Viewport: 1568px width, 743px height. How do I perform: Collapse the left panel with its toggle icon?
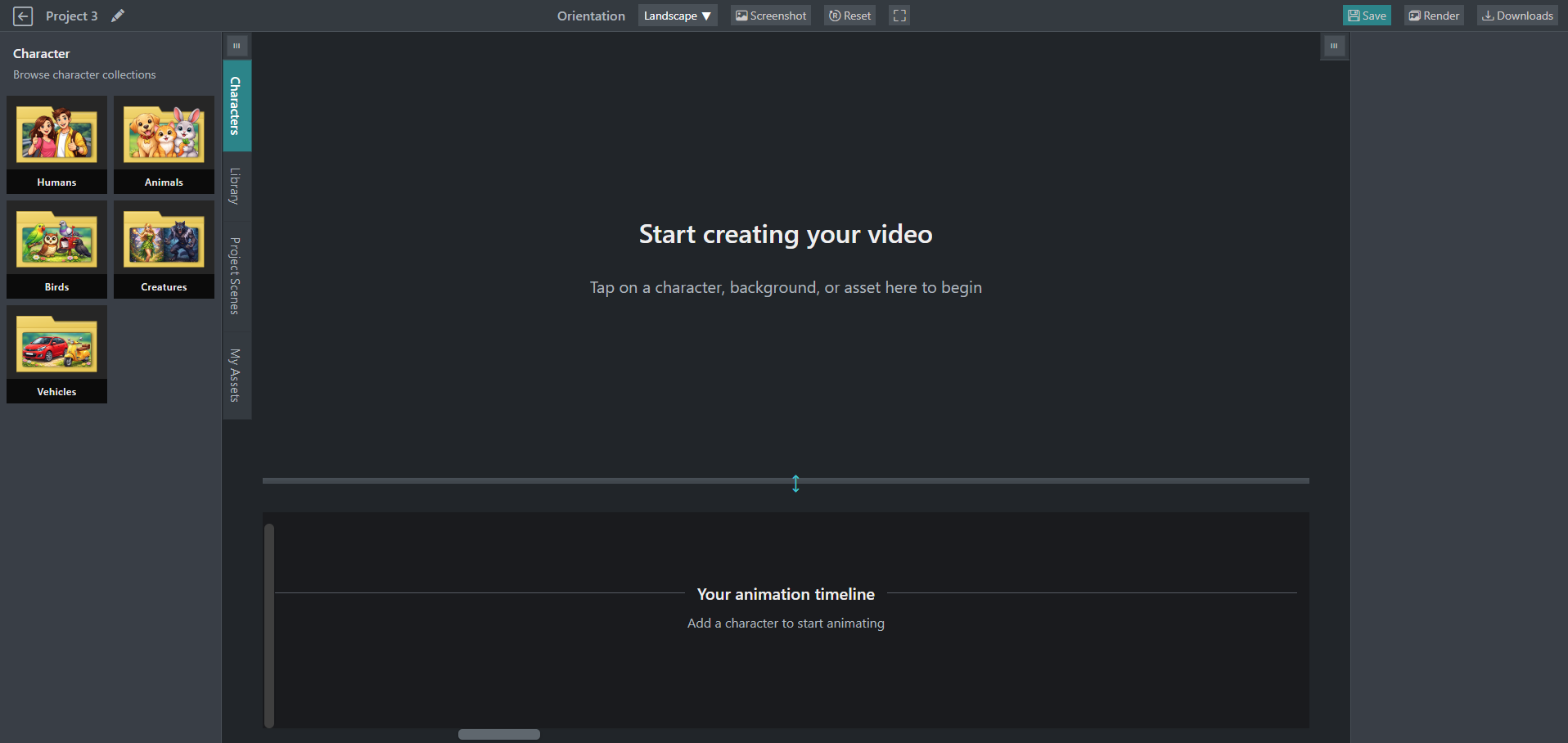point(237,46)
